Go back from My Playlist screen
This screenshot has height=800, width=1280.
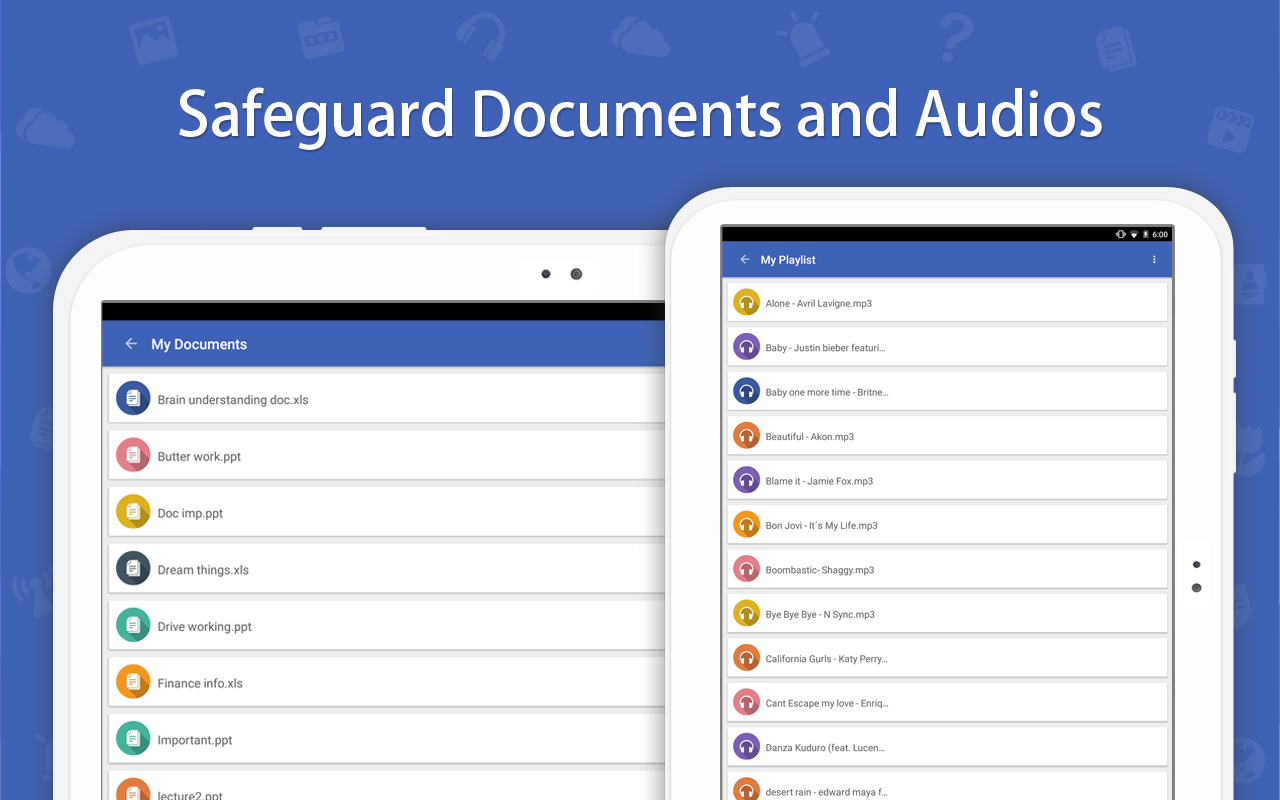point(745,260)
